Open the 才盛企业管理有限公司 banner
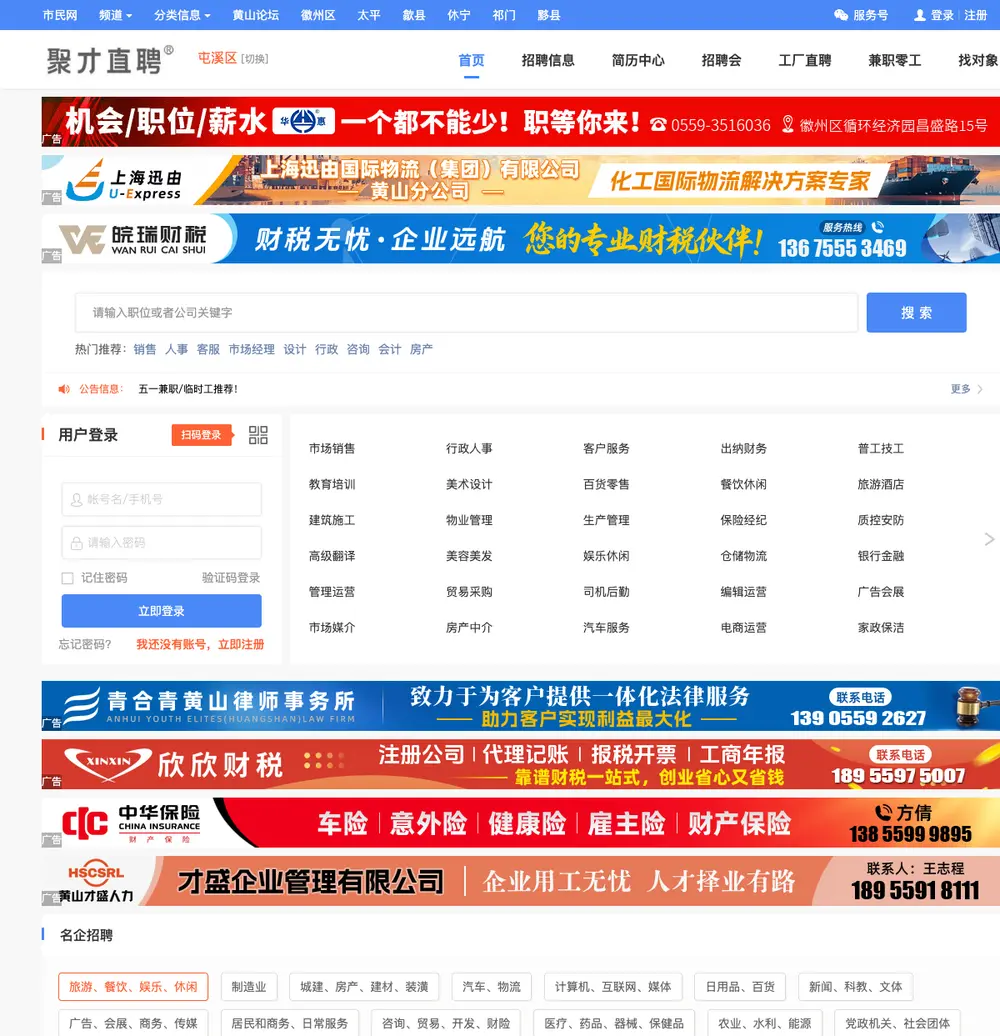1000x1036 pixels. pyautogui.click(x=520, y=881)
